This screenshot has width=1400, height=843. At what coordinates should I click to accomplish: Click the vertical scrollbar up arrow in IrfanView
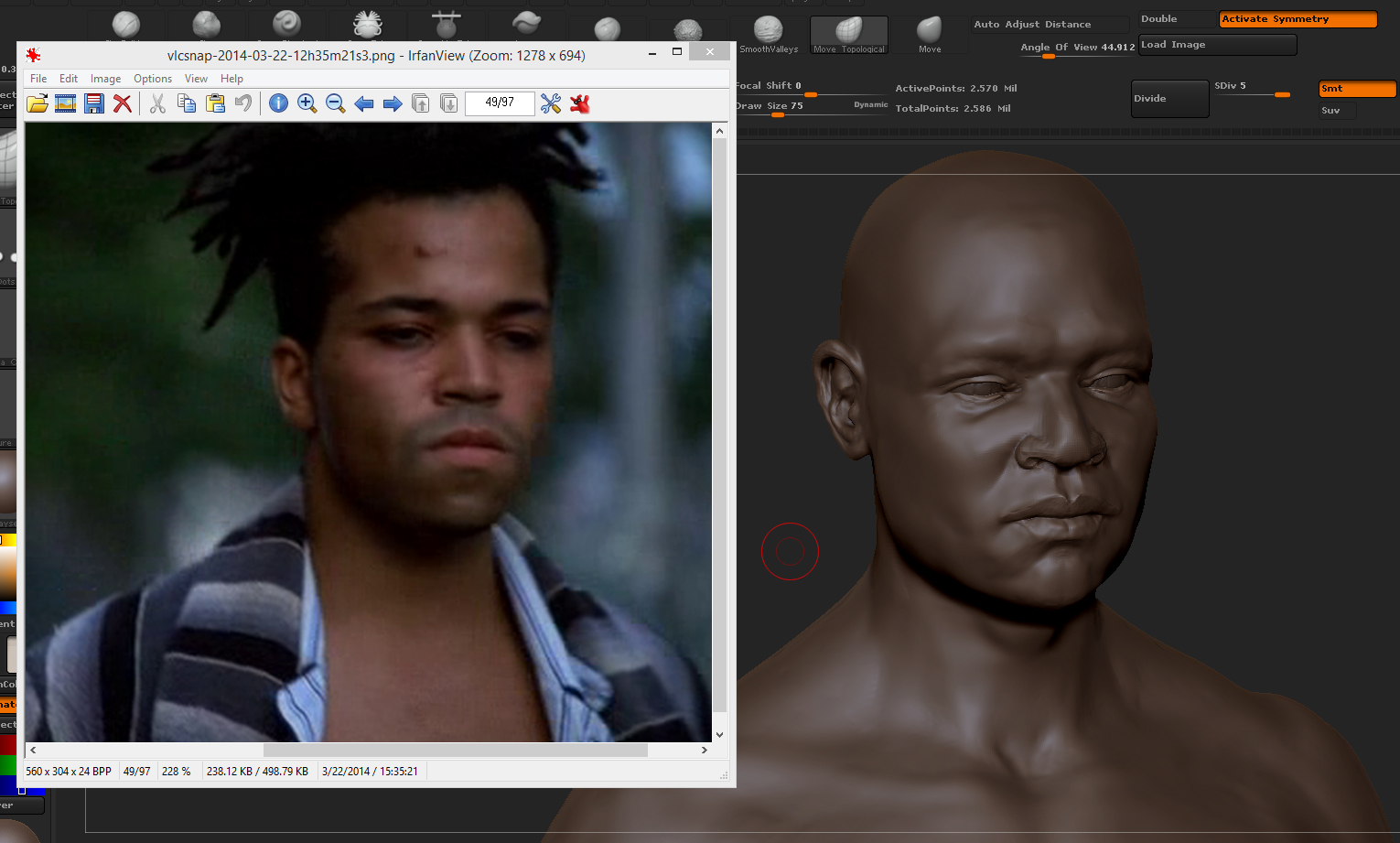pyautogui.click(x=719, y=131)
